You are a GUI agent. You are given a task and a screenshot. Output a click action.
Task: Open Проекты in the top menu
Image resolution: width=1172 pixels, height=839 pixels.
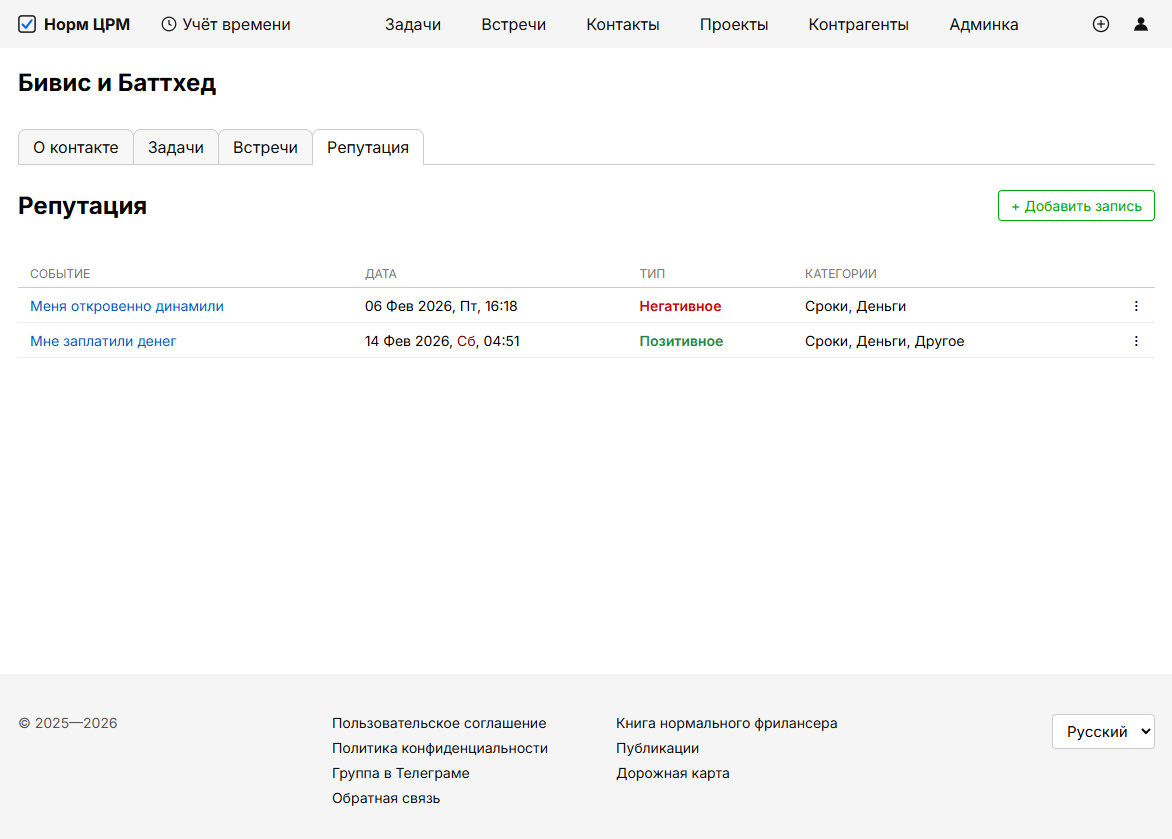(x=733, y=24)
